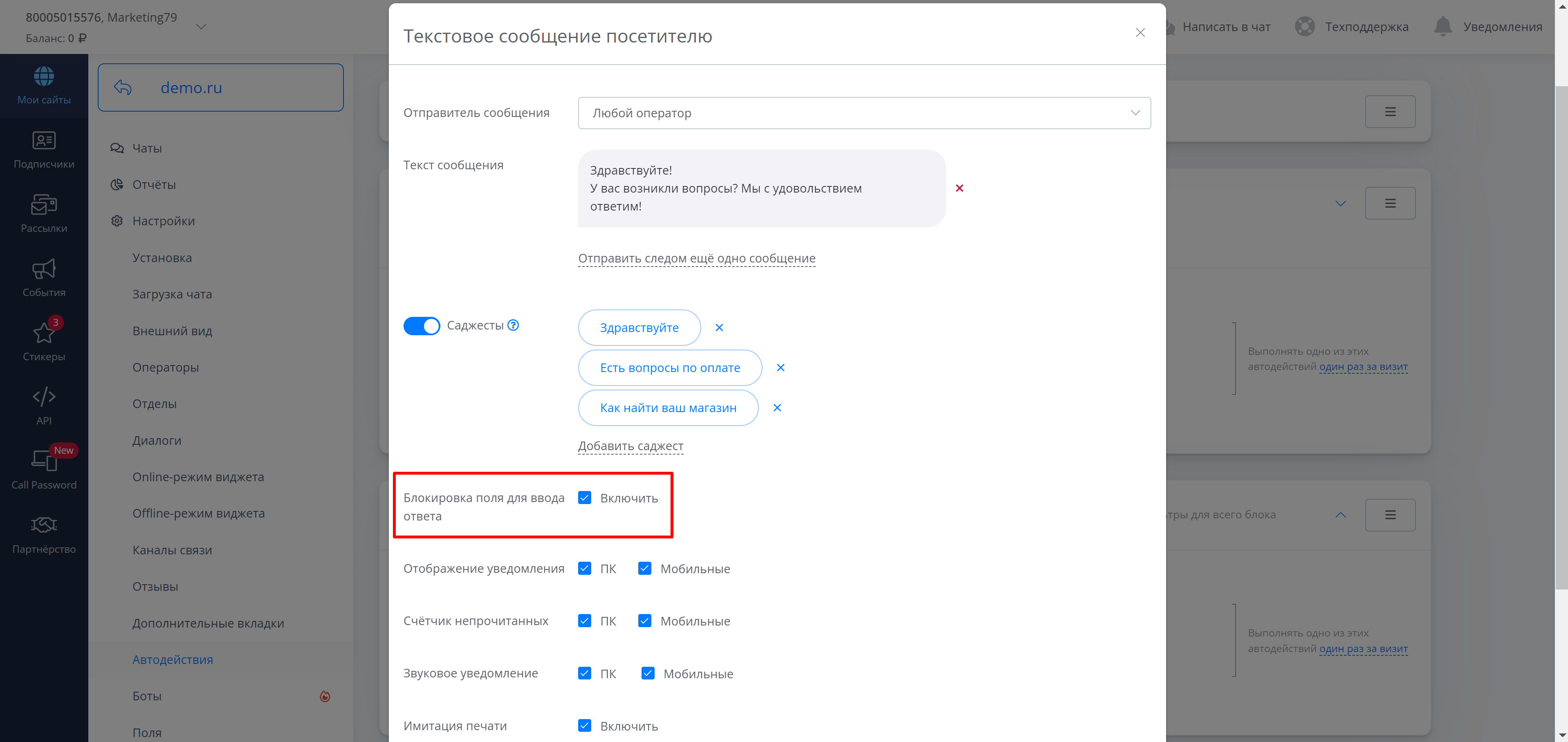Click the События megaphone icon
Screen dimensions: 1568x742
[44, 269]
